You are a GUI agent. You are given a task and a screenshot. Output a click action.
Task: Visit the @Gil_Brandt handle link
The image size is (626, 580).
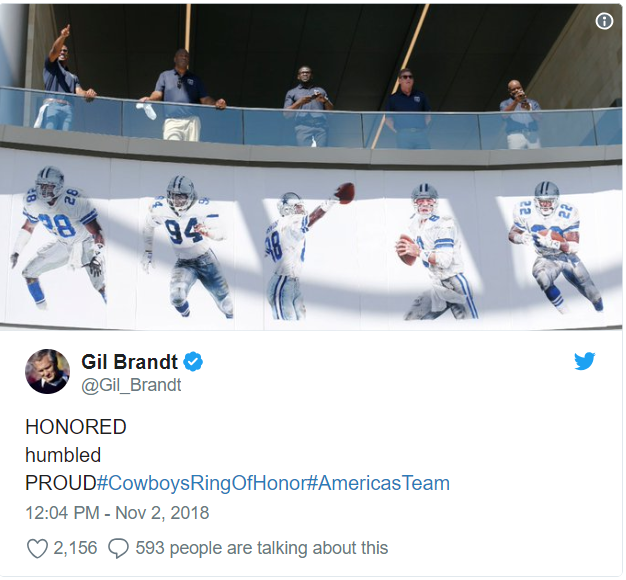click(x=131, y=385)
